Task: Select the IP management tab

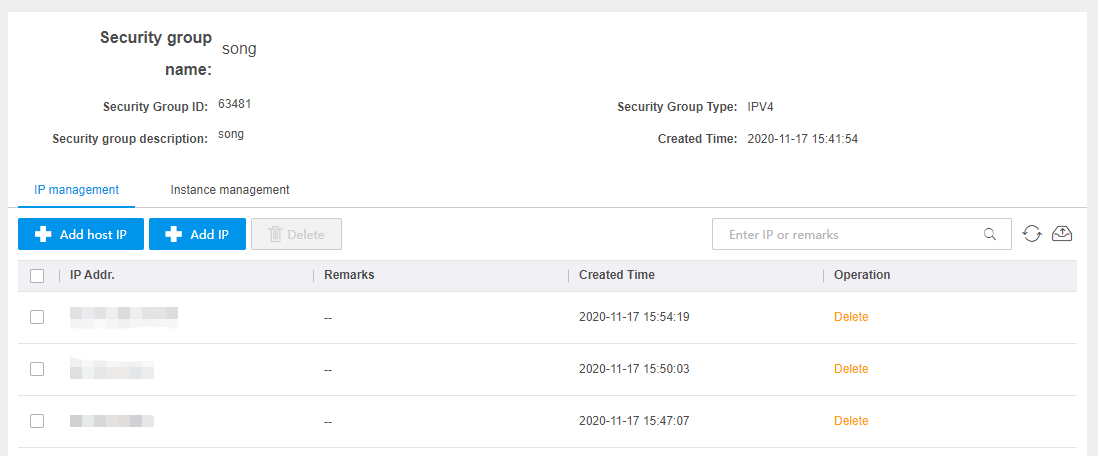Action: tap(76, 190)
